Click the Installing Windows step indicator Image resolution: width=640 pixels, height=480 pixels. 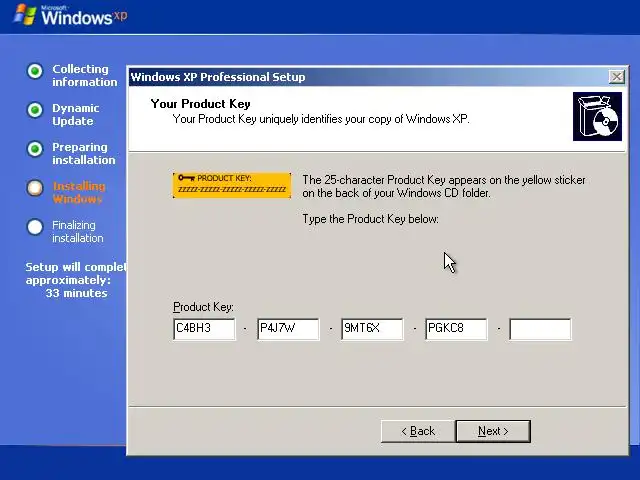pyautogui.click(x=35, y=188)
